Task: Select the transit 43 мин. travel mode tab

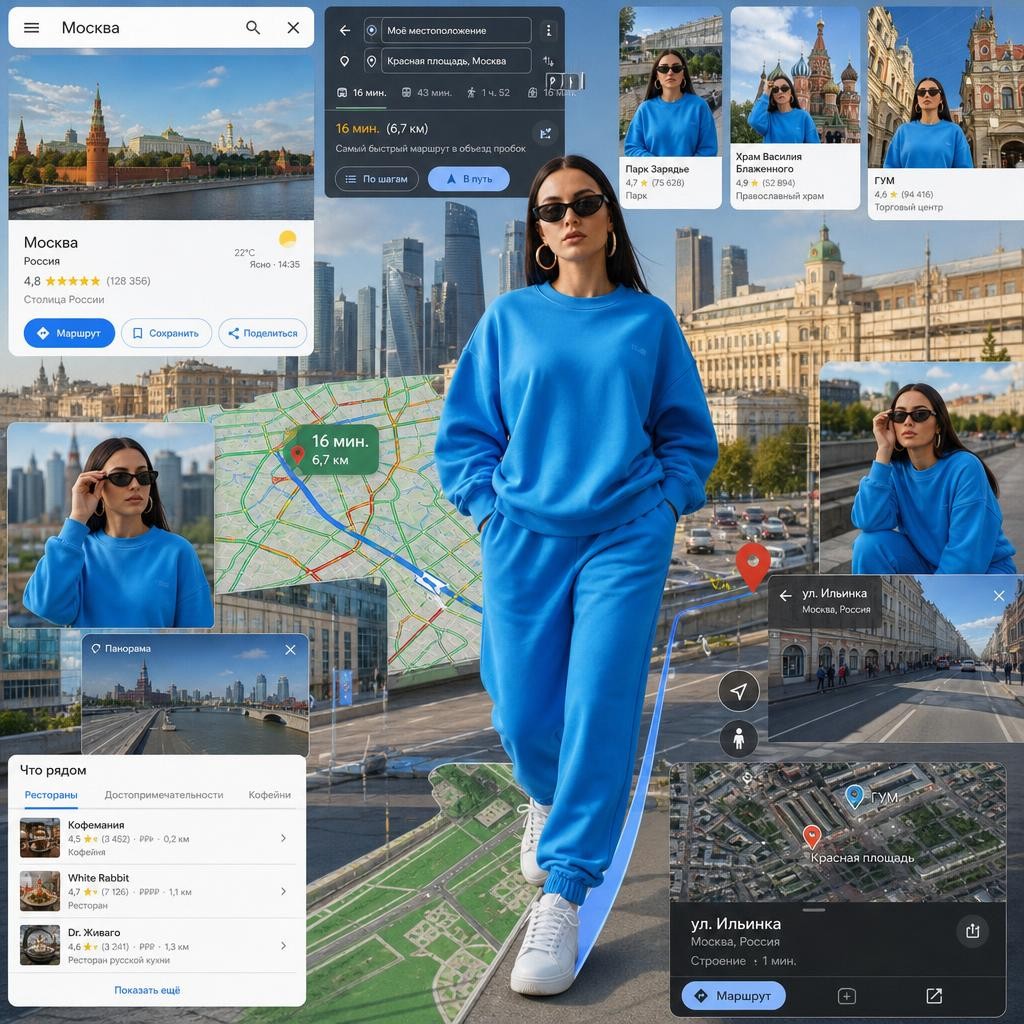Action: tap(426, 93)
